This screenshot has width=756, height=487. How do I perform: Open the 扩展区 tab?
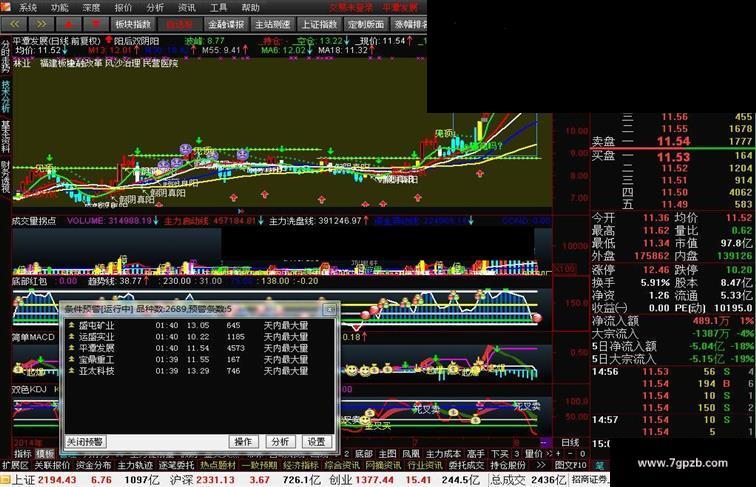point(15,465)
